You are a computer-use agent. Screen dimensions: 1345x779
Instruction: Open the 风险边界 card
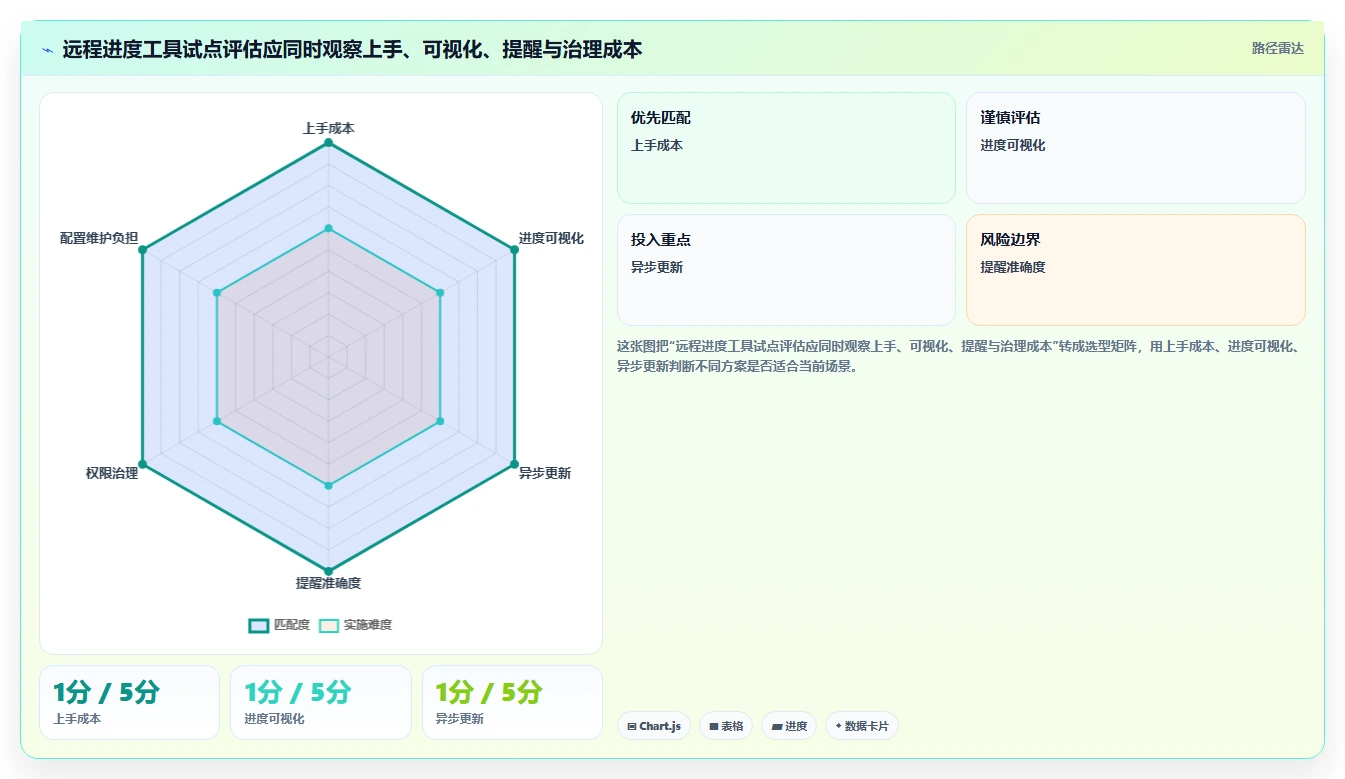coord(1136,270)
